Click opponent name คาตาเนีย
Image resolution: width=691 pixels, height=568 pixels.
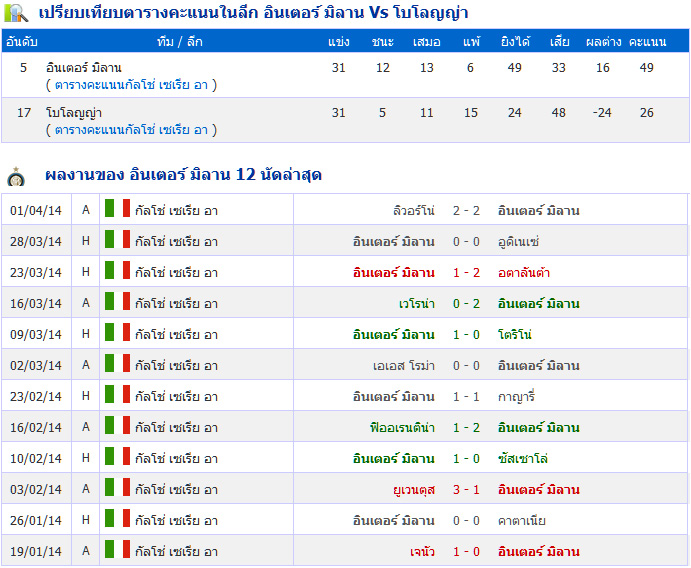pos(522,520)
